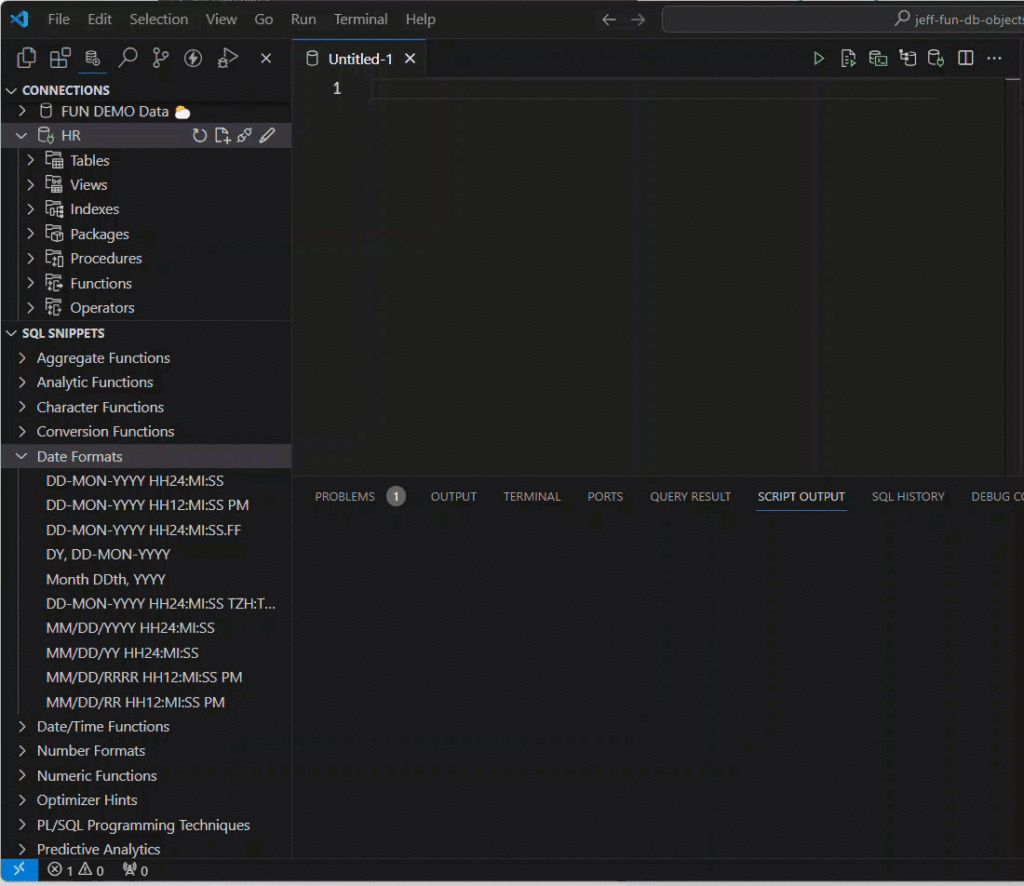
Task: Run the current SQL statement with the play icon
Action: tap(818, 58)
